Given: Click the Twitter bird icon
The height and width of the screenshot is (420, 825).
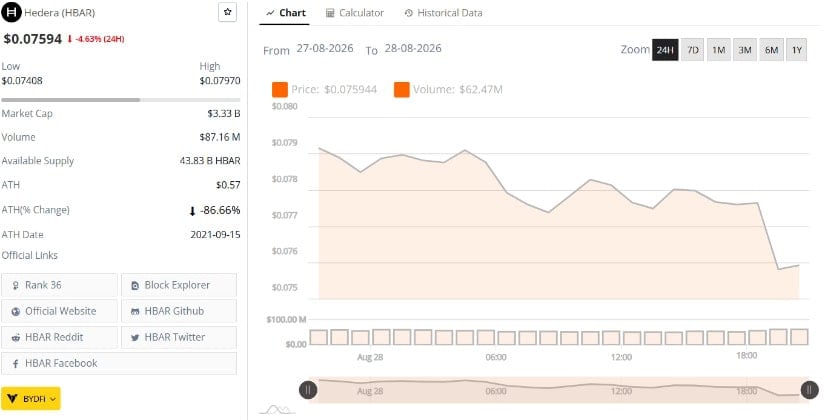Looking at the screenshot, I should point(135,337).
